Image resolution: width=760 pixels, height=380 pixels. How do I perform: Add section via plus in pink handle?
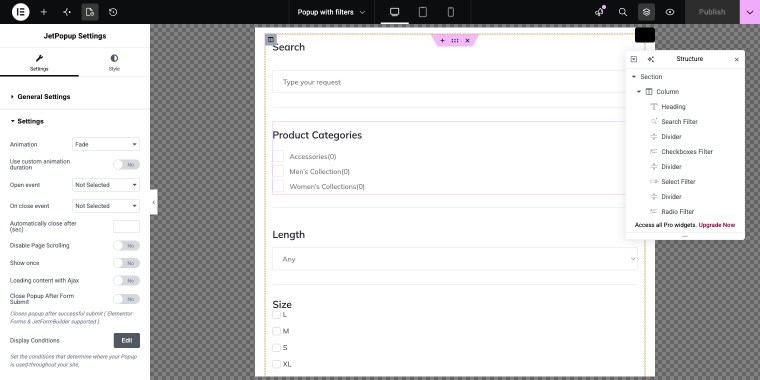(442, 41)
